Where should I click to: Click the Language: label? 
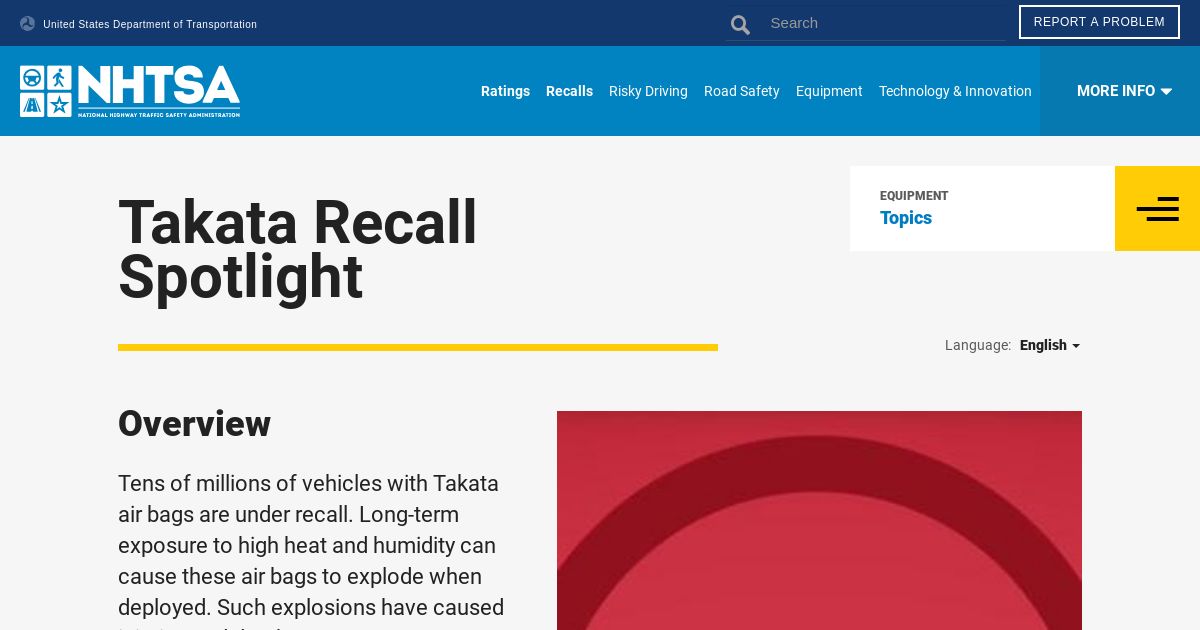click(x=978, y=345)
